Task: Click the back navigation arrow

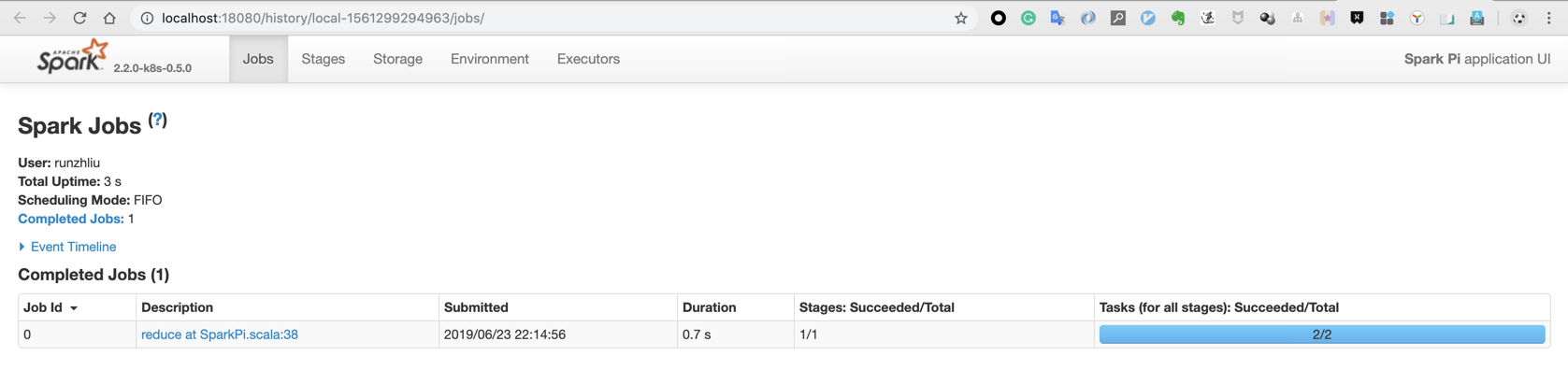Action: pos(20,18)
